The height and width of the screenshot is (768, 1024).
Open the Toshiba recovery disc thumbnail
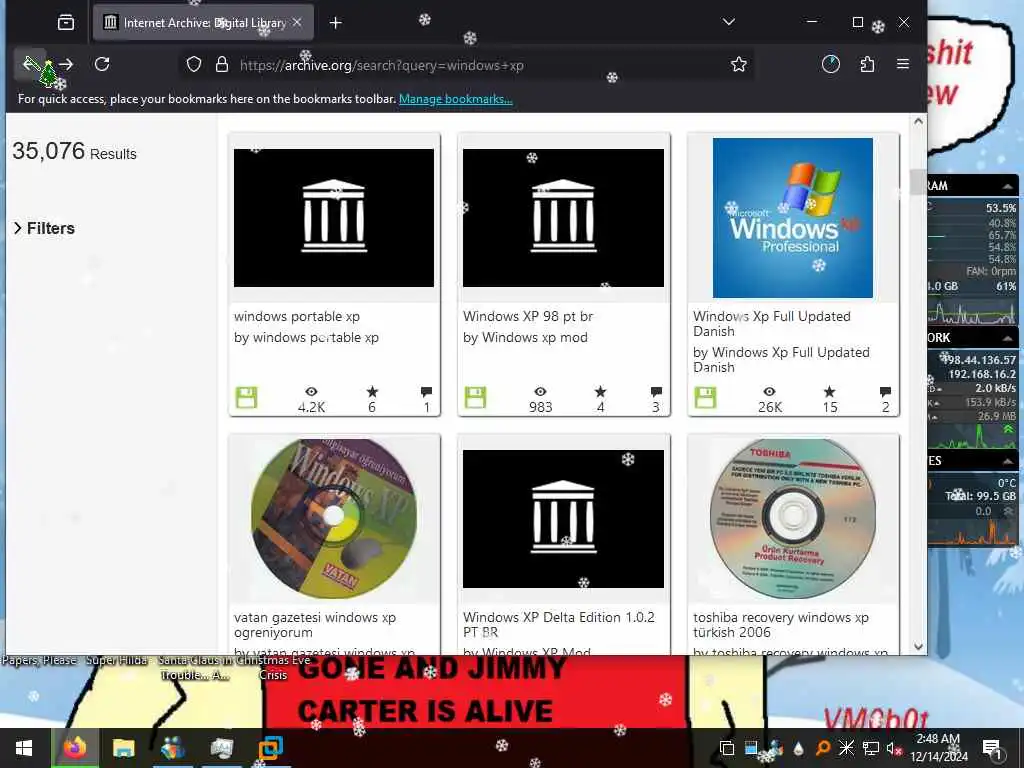pos(793,519)
